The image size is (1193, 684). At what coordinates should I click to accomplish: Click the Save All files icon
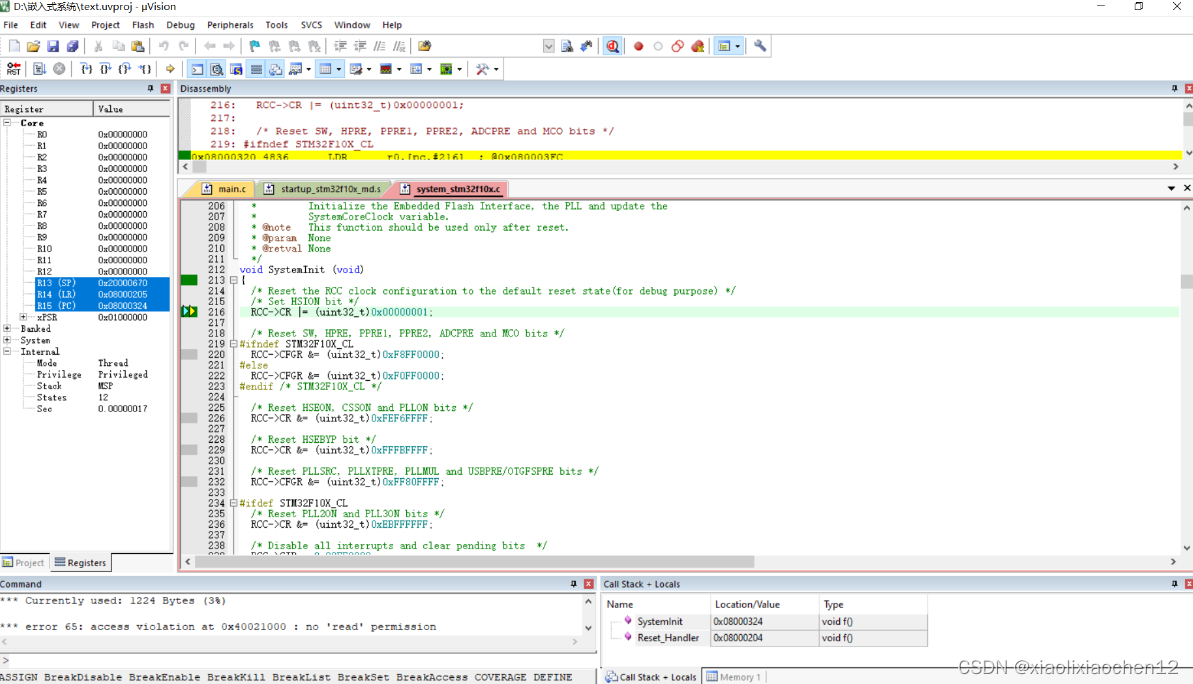tap(72, 46)
